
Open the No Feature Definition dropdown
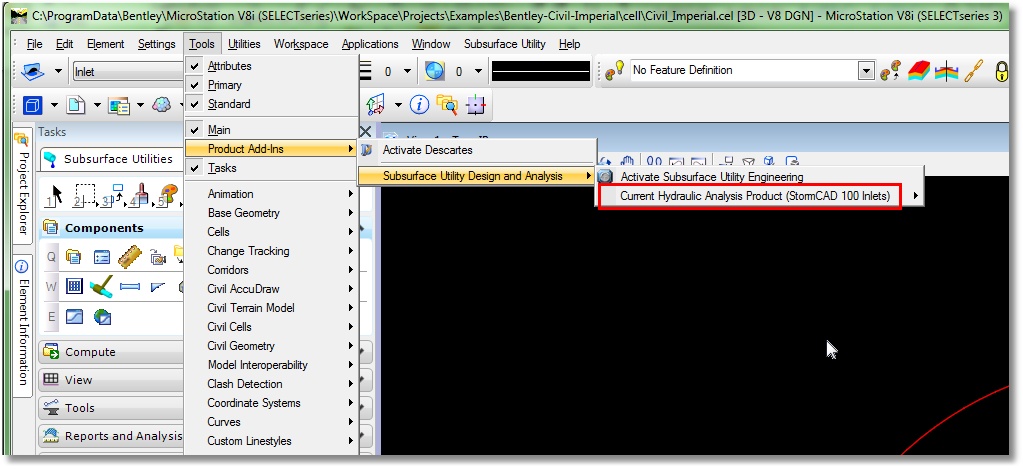coord(866,70)
